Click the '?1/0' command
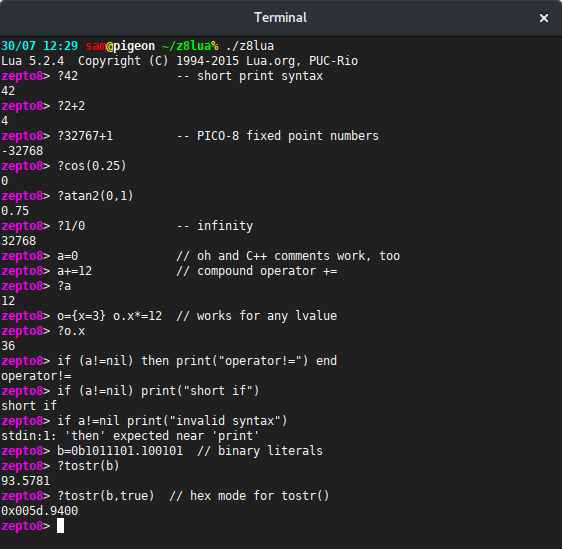The width and height of the screenshot is (562, 549). click(71, 226)
